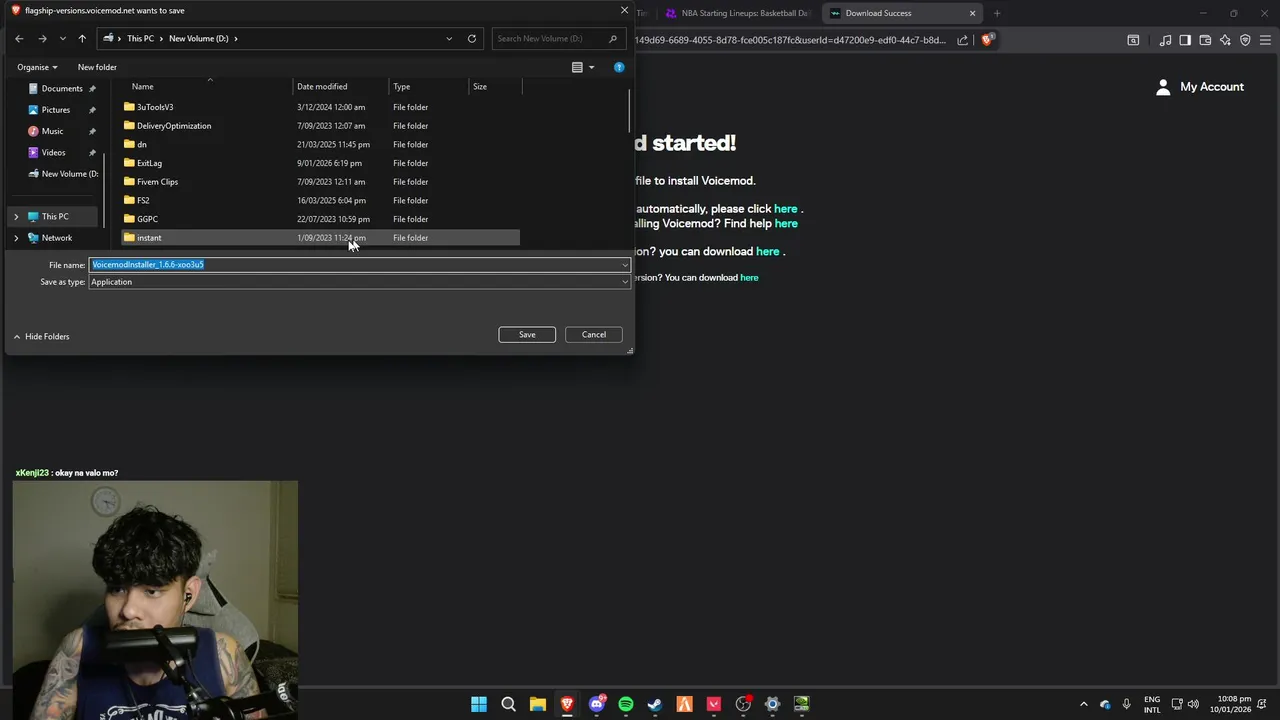This screenshot has width=1280, height=720.
Task: Select the Fivem Clips folder
Action: (x=320, y=182)
